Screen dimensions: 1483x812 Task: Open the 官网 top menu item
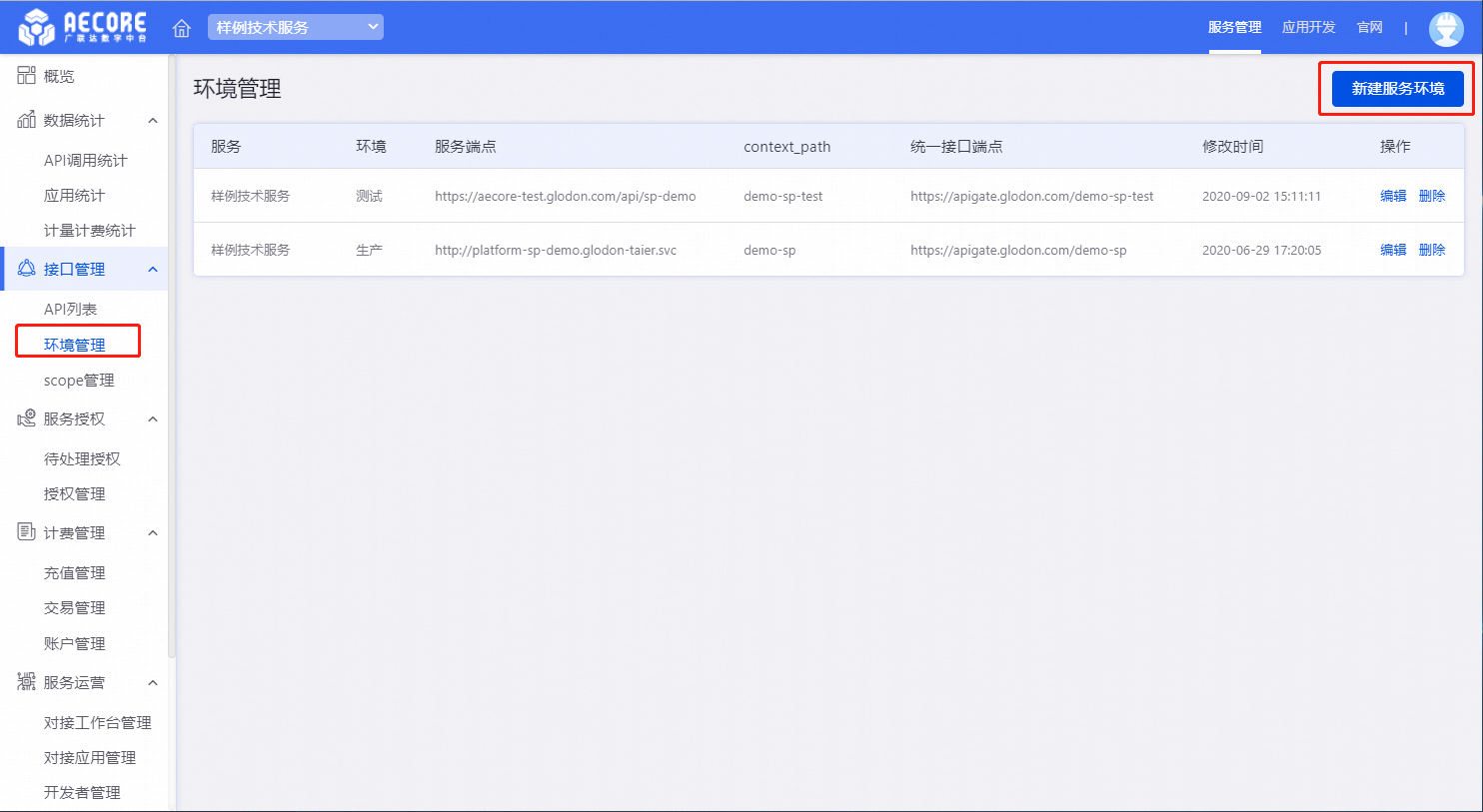coord(1369,27)
